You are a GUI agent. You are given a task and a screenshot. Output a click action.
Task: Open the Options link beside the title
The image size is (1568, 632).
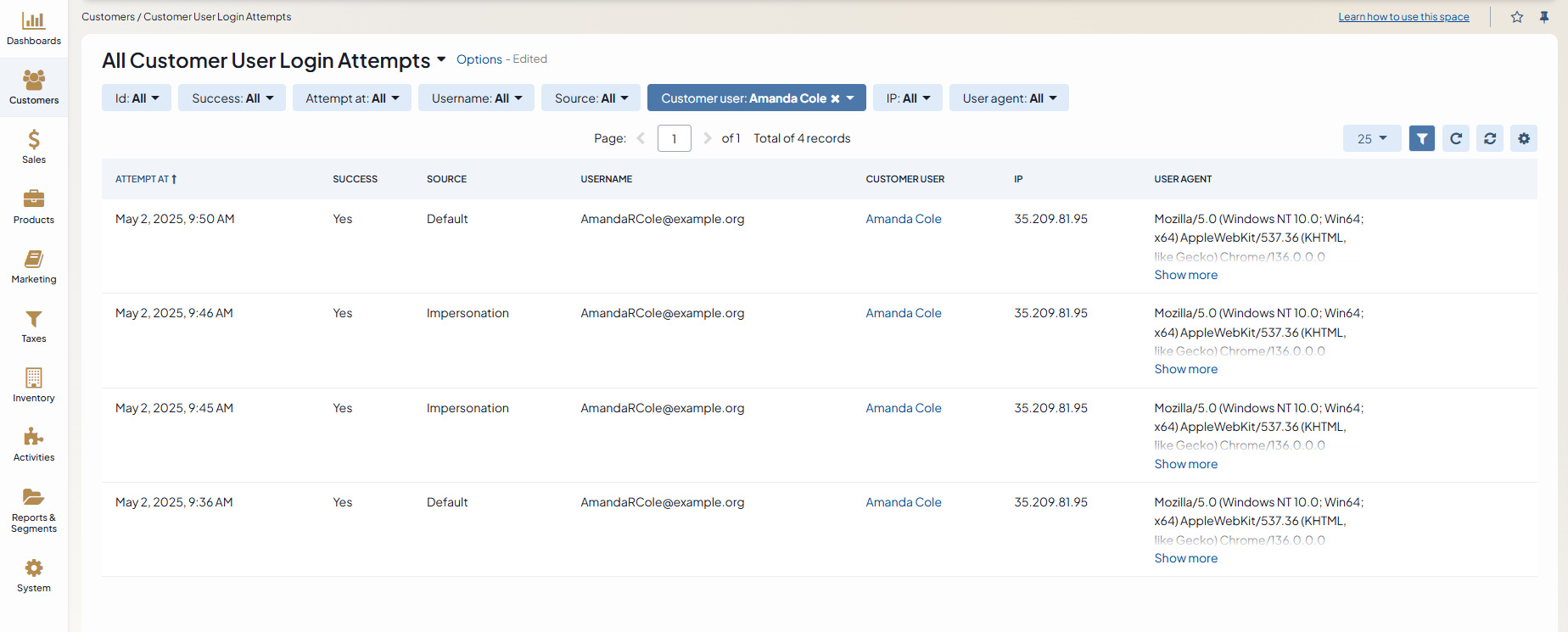479,59
